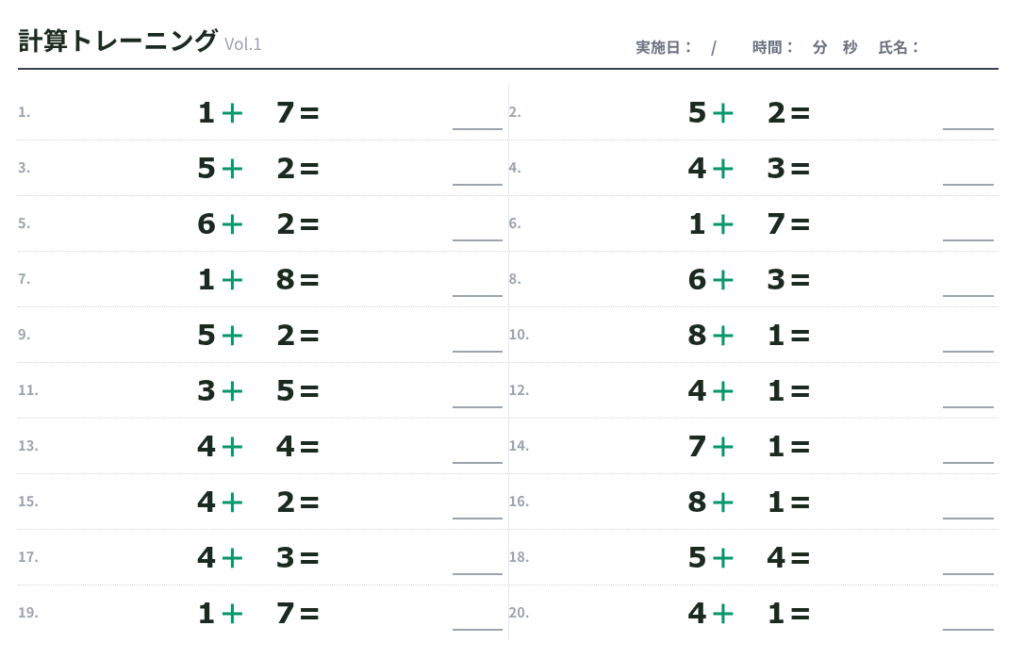Click the digit 6 in problem 5
This screenshot has width=1024, height=659.
206,224
